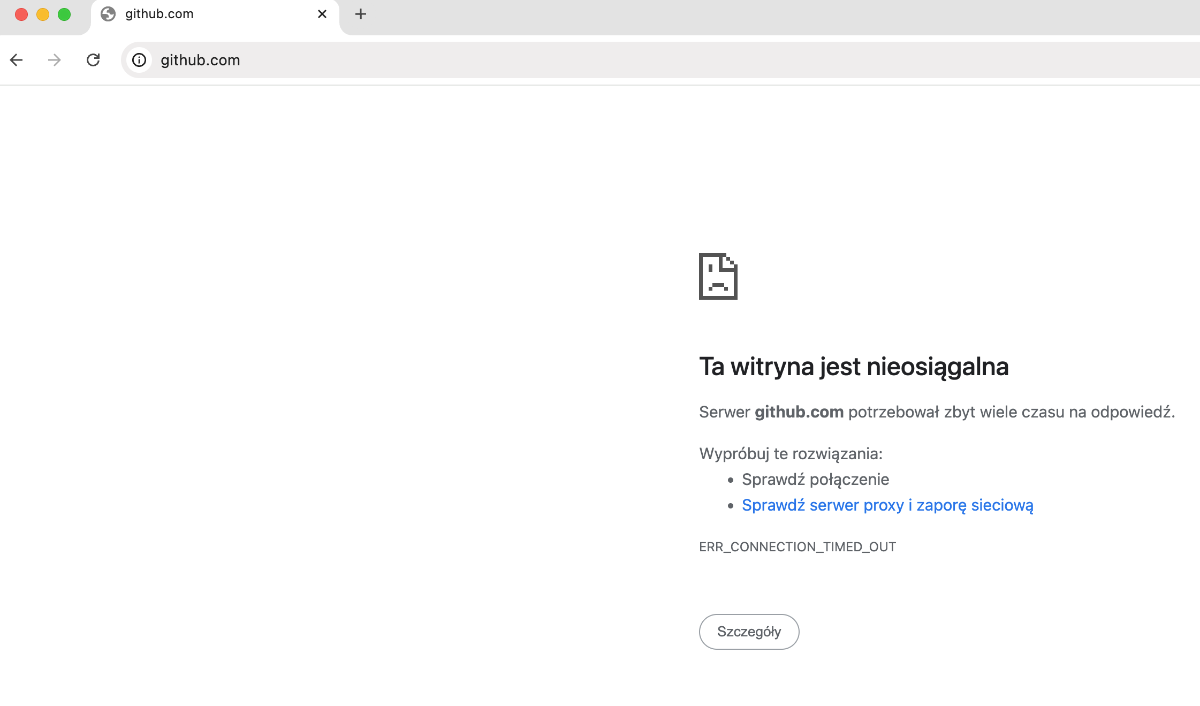Click the sad page error icon
The width and height of the screenshot is (1200, 706).
tap(718, 276)
